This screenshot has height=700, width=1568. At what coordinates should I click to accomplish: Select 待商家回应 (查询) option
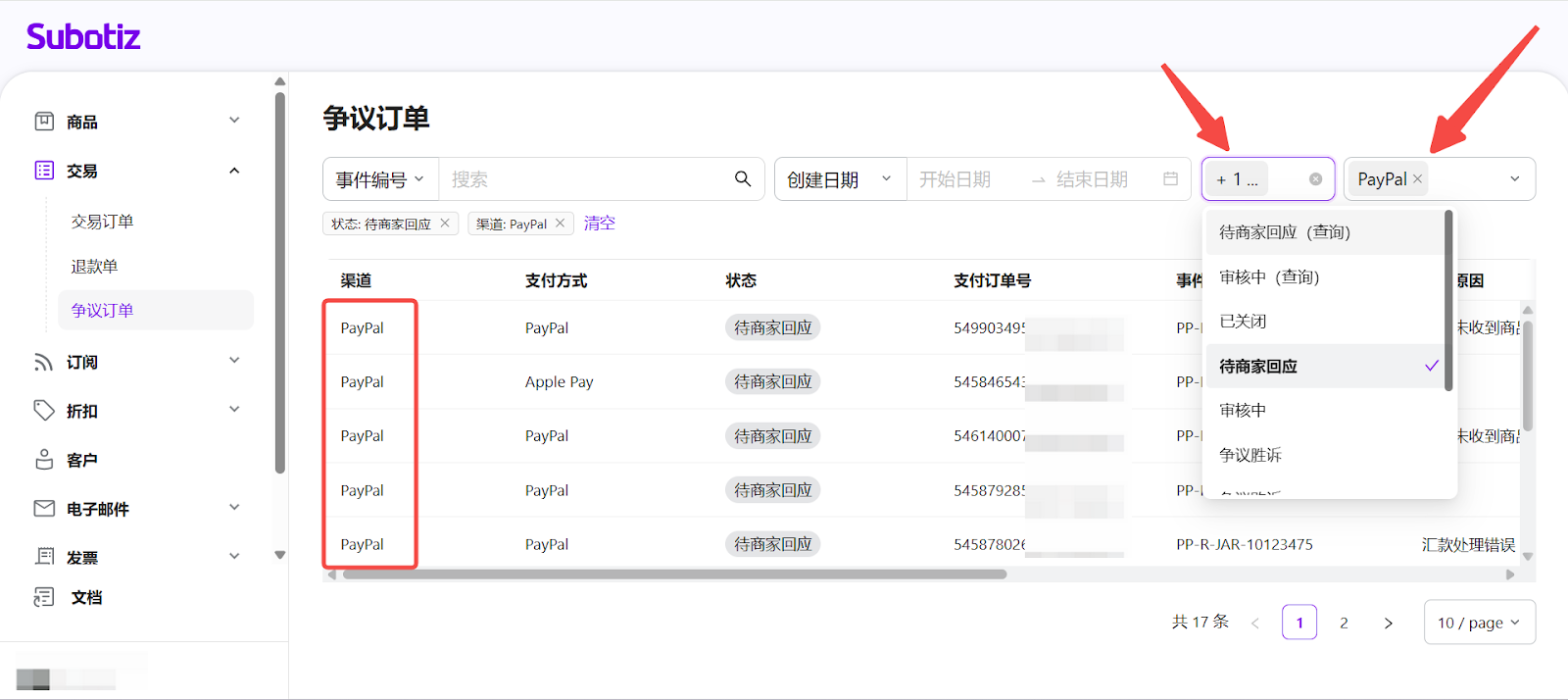coord(1284,232)
